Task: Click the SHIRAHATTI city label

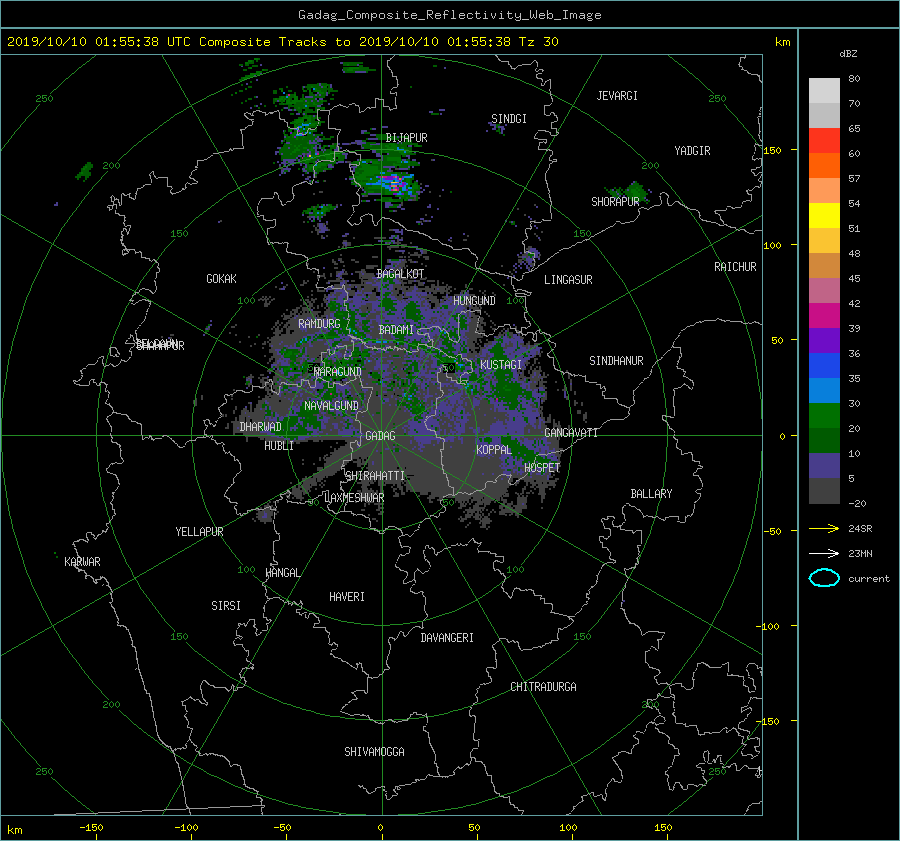Action: pos(375,476)
